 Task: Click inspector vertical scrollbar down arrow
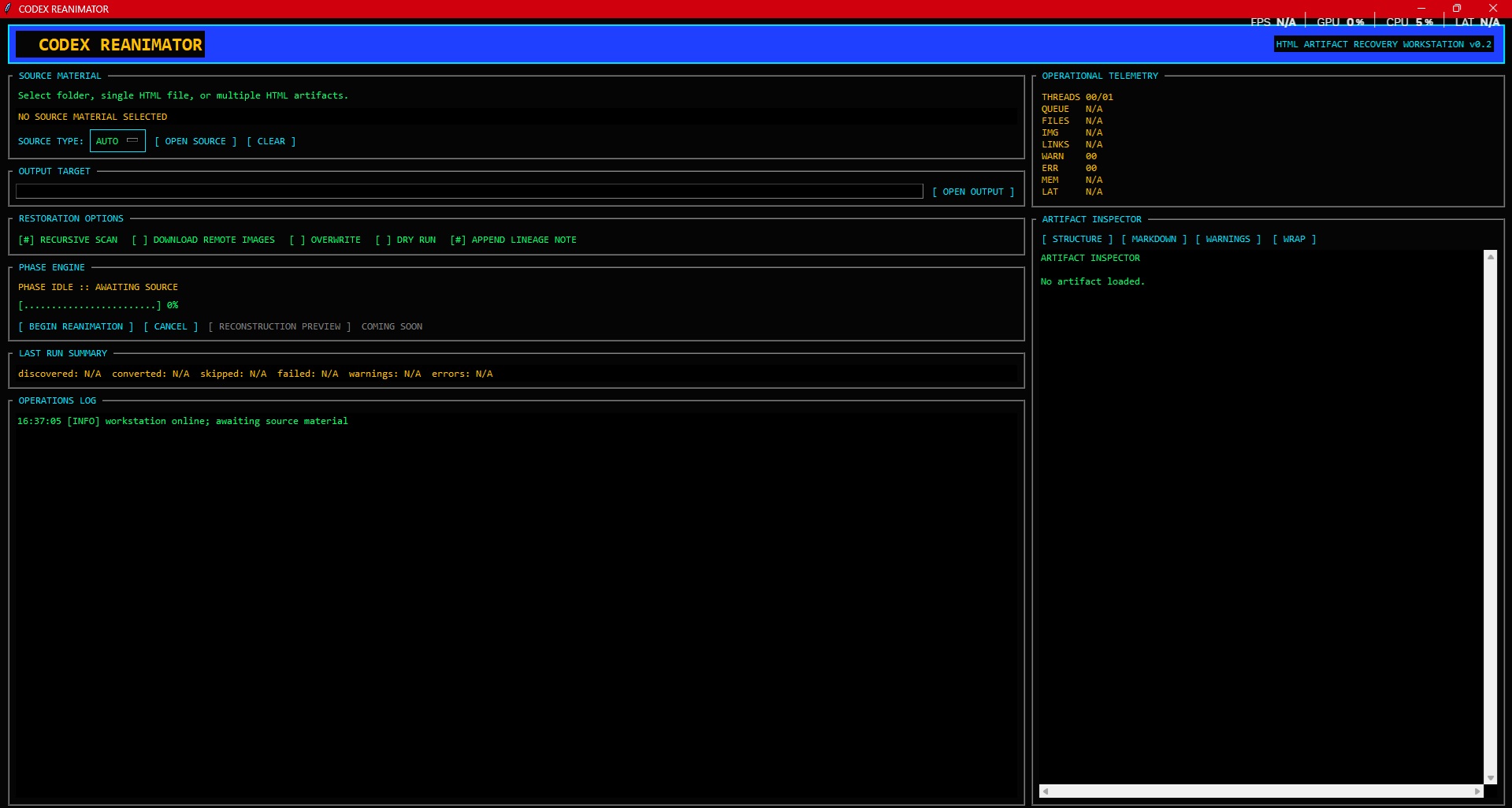coord(1490,778)
